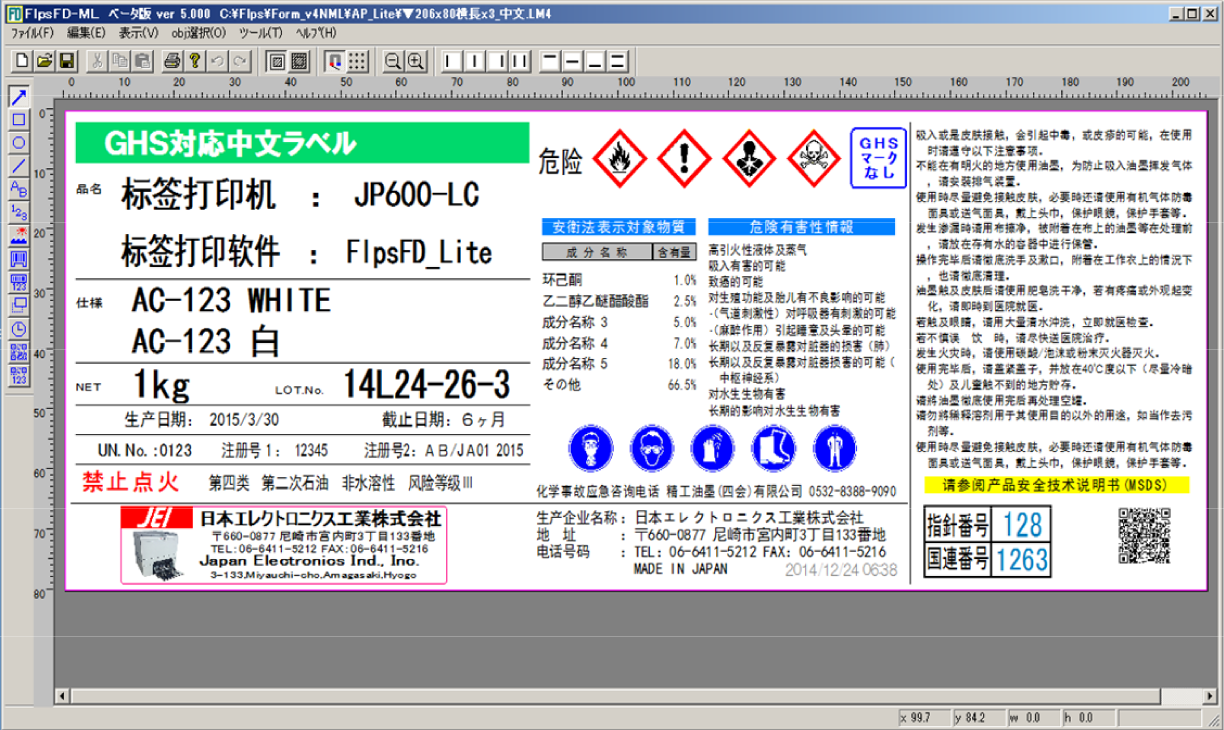Select the image insertion tool
1224x730 pixels.
click(18, 235)
